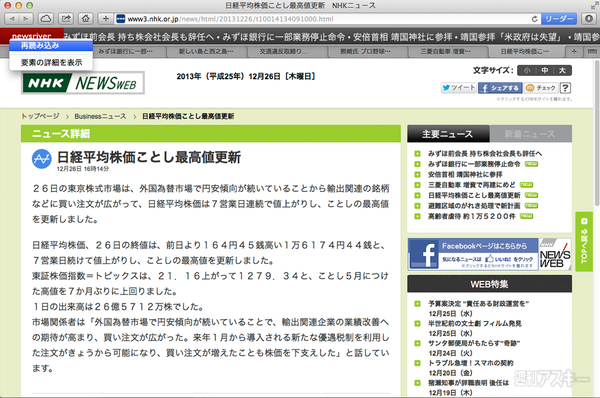Open the downloads icon at toolbar right

[589, 18]
